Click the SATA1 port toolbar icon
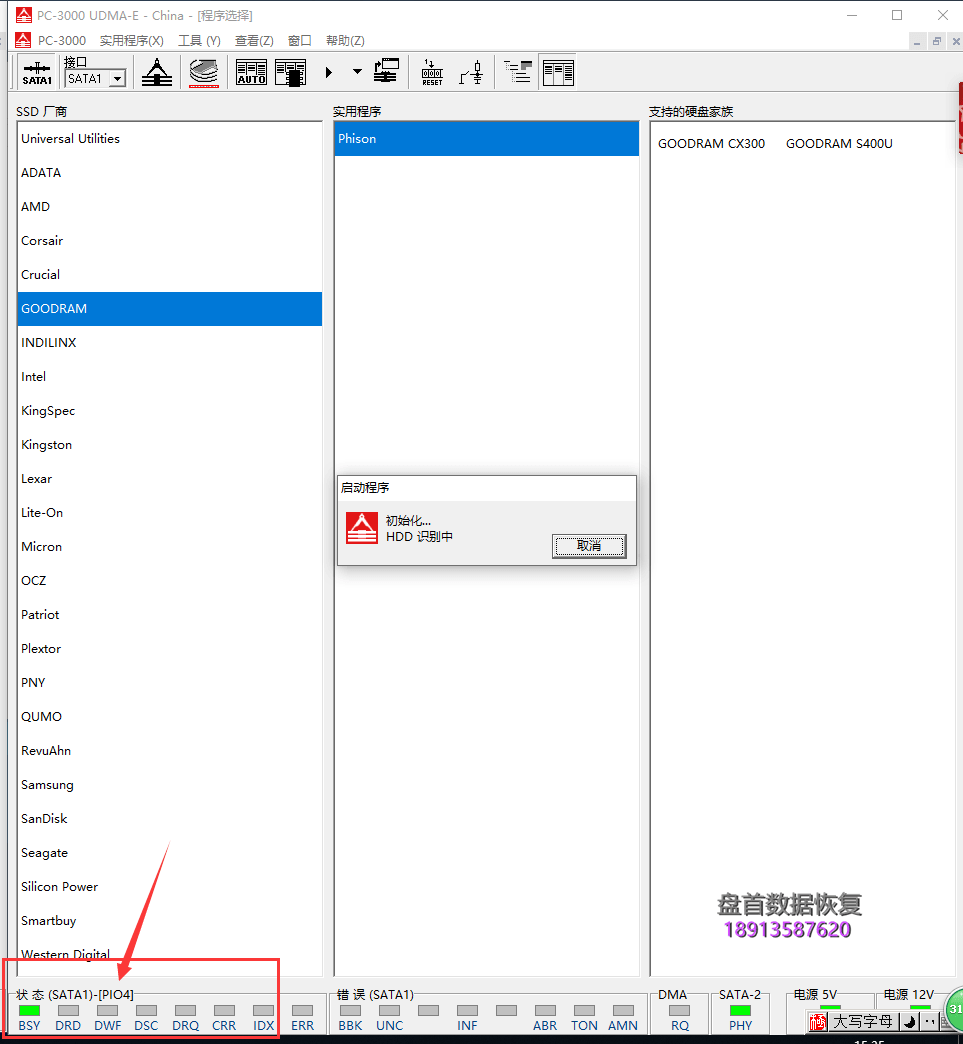The image size is (963, 1044). click(x=37, y=73)
